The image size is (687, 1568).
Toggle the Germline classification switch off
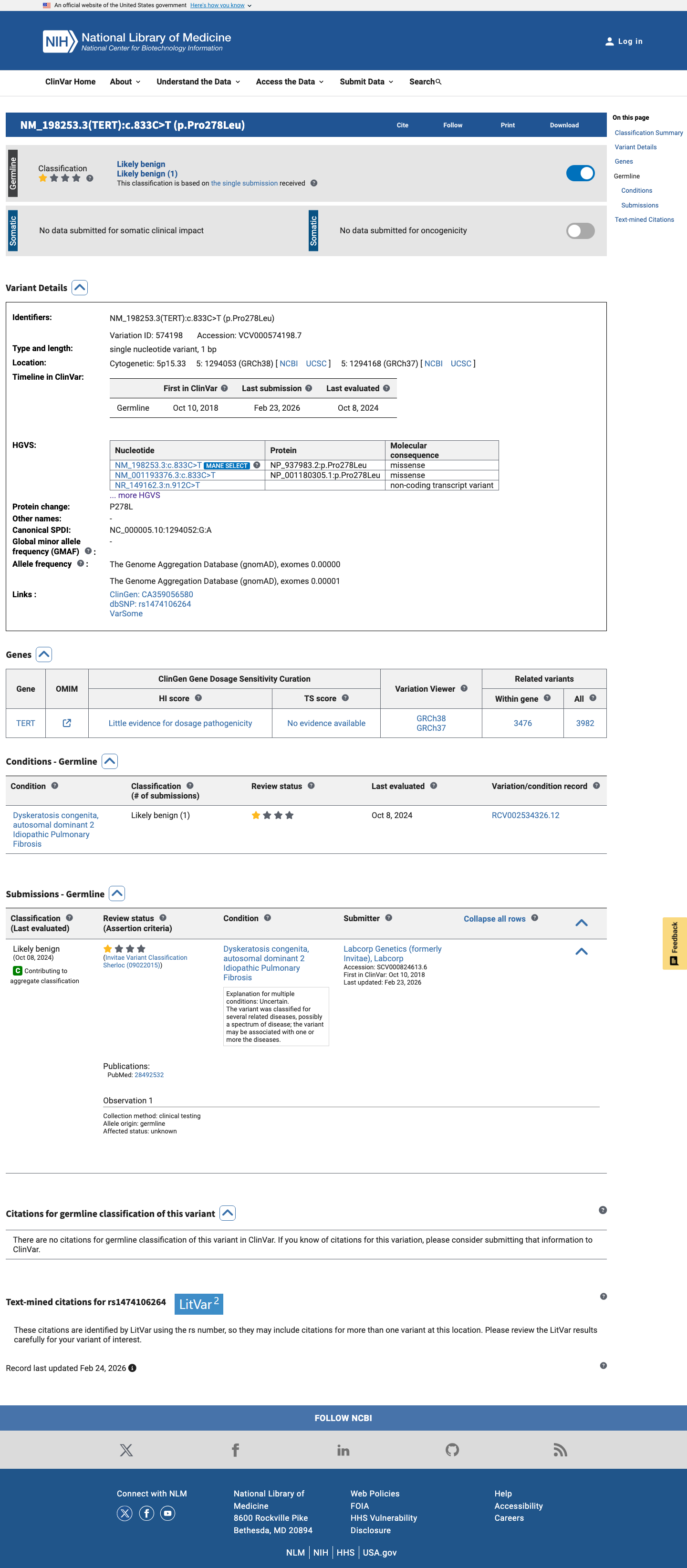[x=580, y=174]
